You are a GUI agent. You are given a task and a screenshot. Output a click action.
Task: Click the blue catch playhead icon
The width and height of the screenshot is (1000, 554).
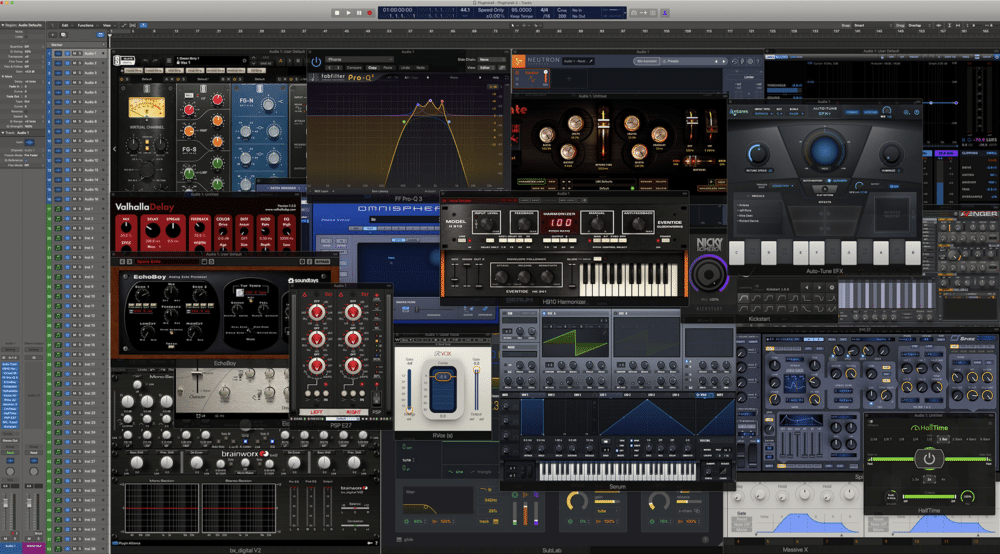[x=143, y=26]
